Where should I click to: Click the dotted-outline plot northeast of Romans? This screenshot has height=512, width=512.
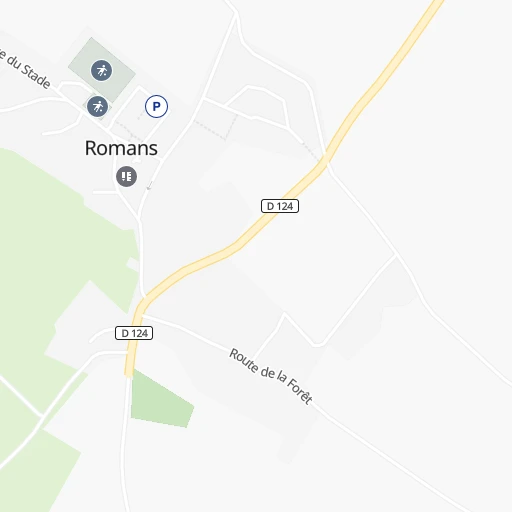point(217,125)
